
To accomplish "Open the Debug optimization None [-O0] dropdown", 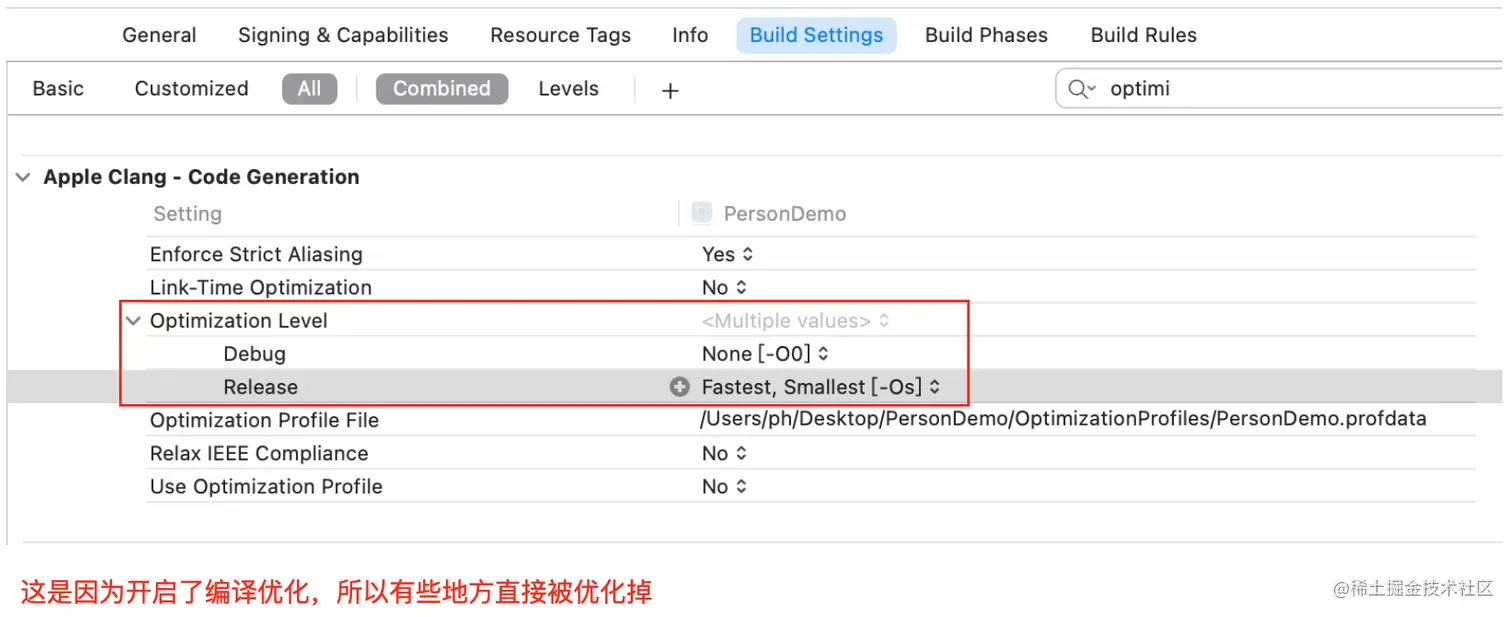I will coord(765,354).
